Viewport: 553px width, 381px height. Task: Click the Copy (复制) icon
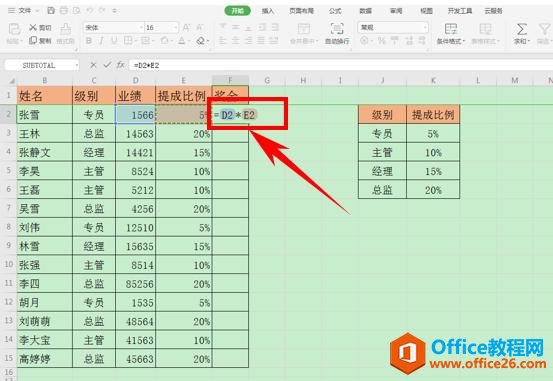point(33,41)
